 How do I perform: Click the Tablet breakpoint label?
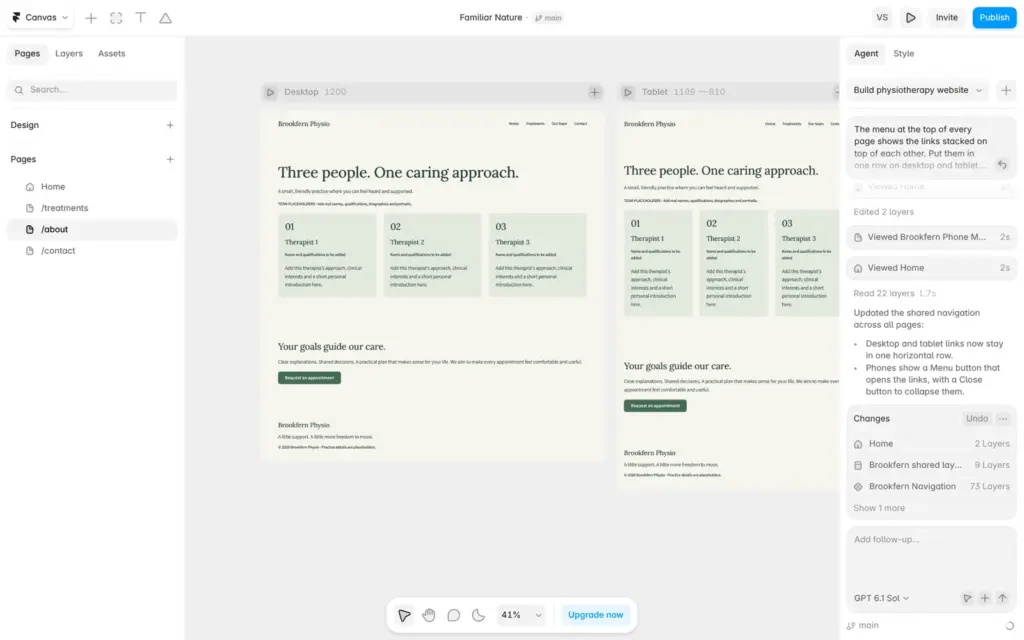click(683, 92)
